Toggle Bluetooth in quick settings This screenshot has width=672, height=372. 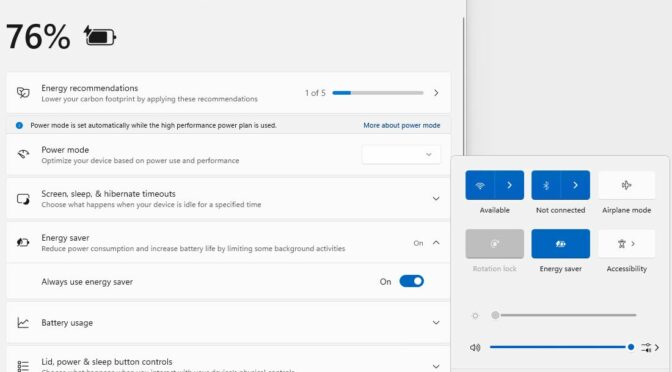(x=546, y=185)
